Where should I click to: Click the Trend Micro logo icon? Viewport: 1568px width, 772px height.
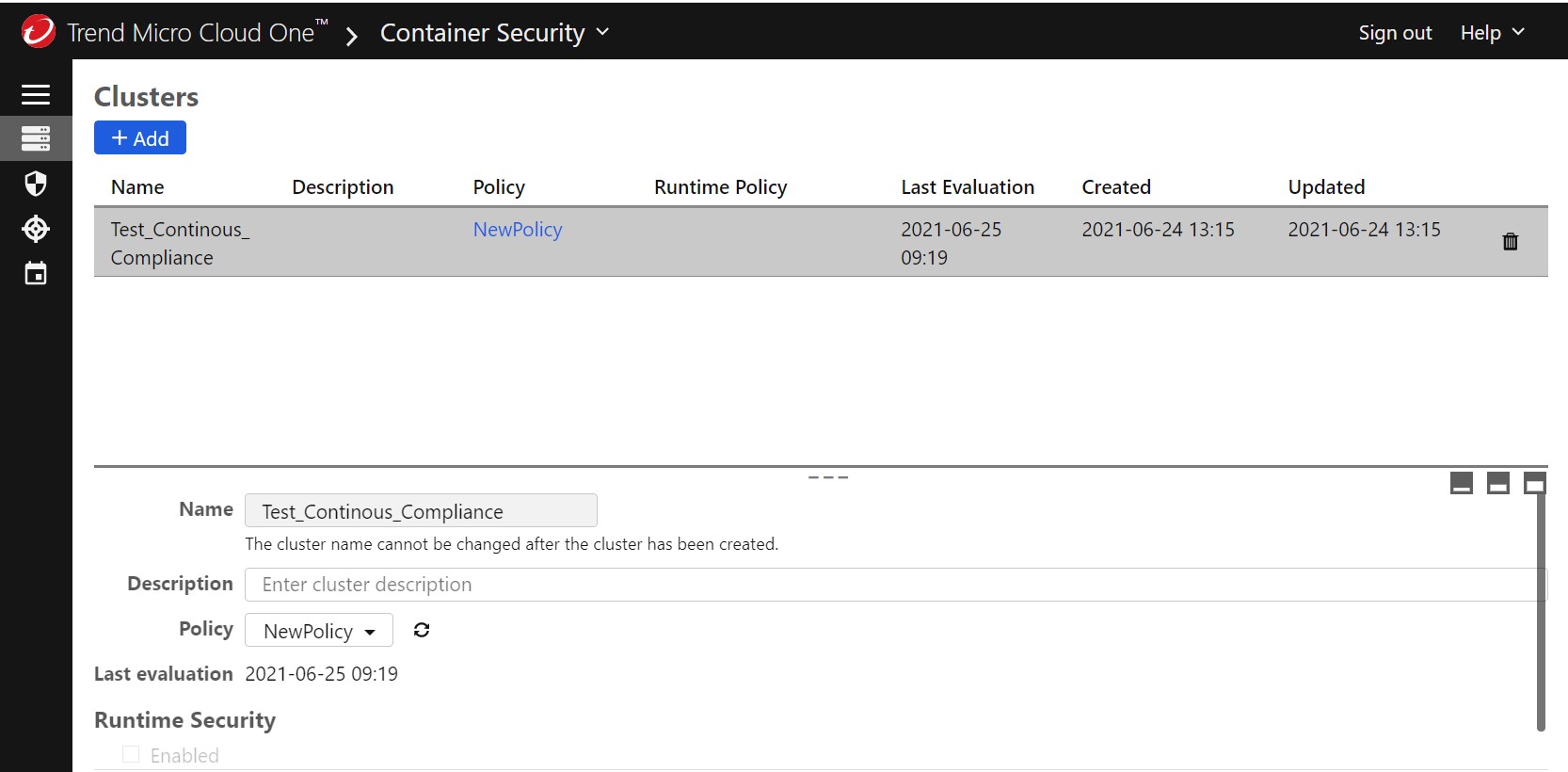coord(38,32)
